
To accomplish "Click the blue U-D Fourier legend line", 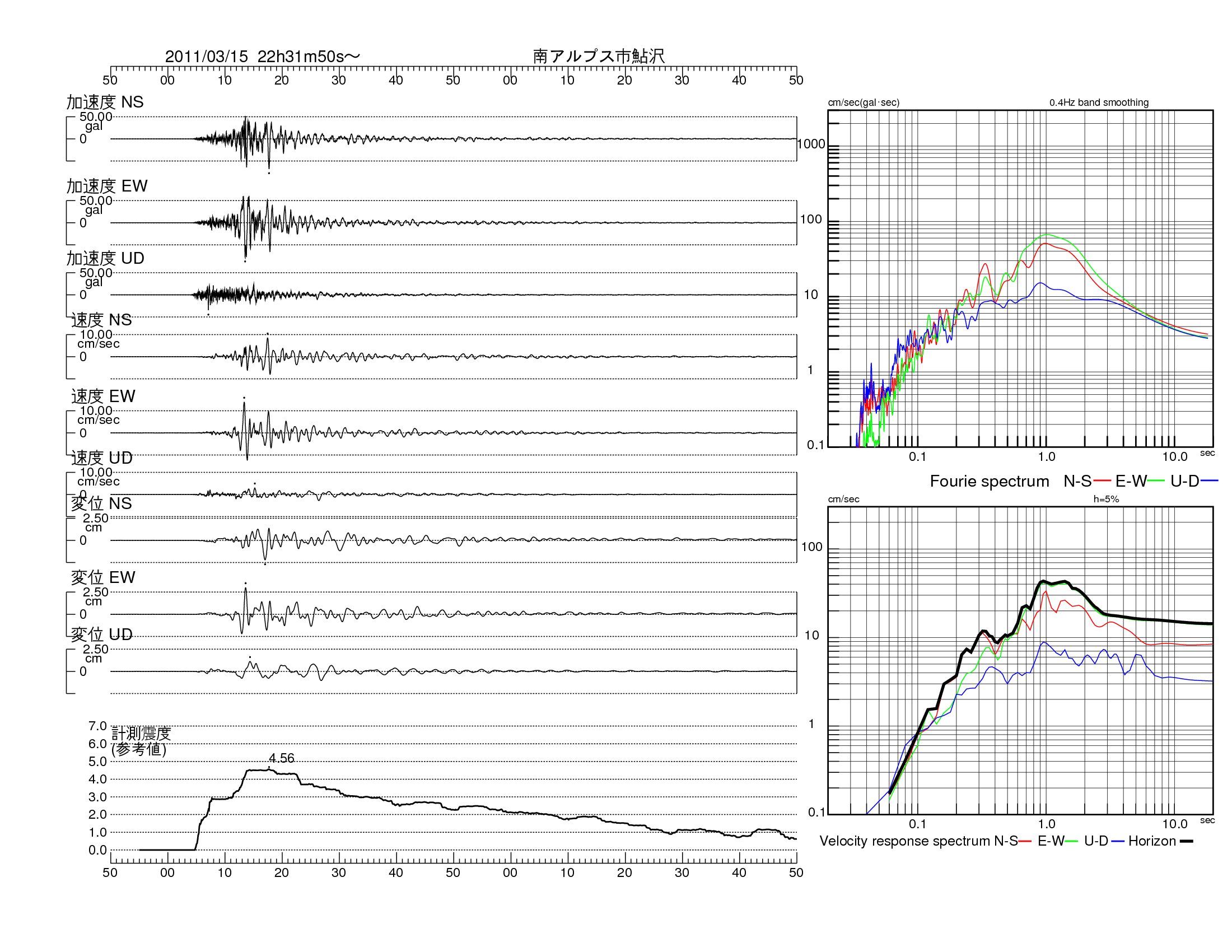I will click(x=1210, y=481).
